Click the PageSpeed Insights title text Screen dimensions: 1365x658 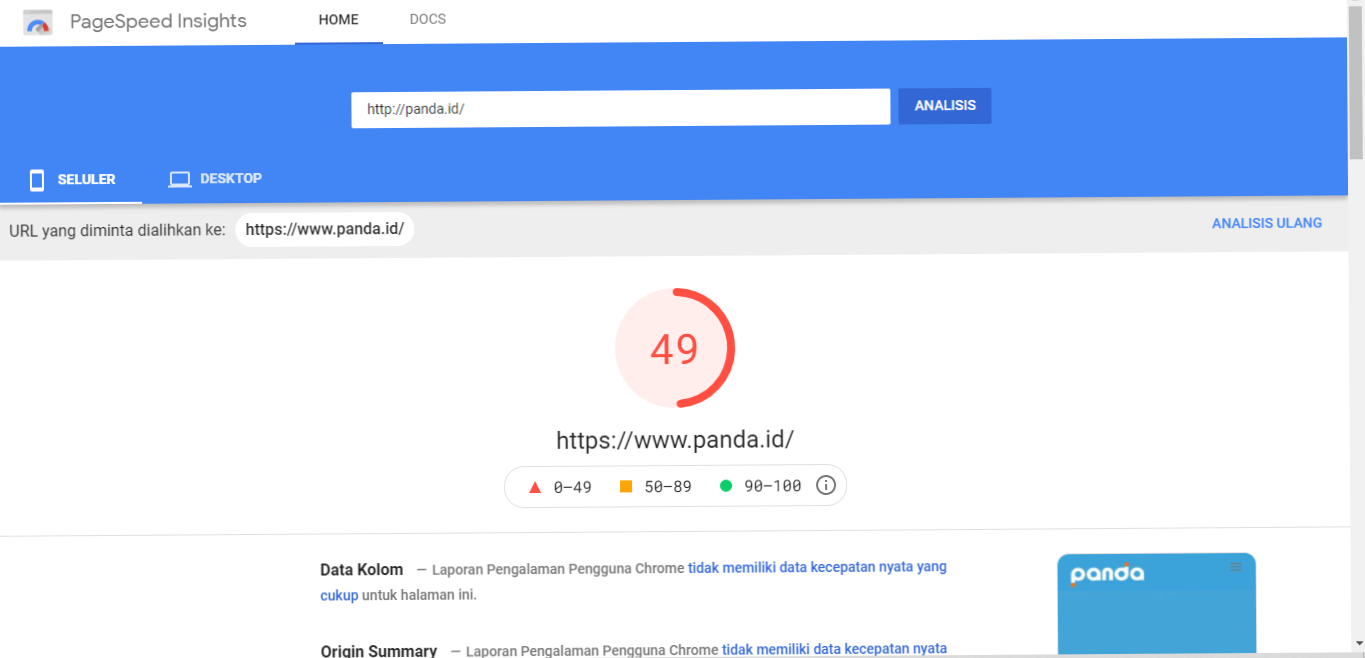click(158, 21)
